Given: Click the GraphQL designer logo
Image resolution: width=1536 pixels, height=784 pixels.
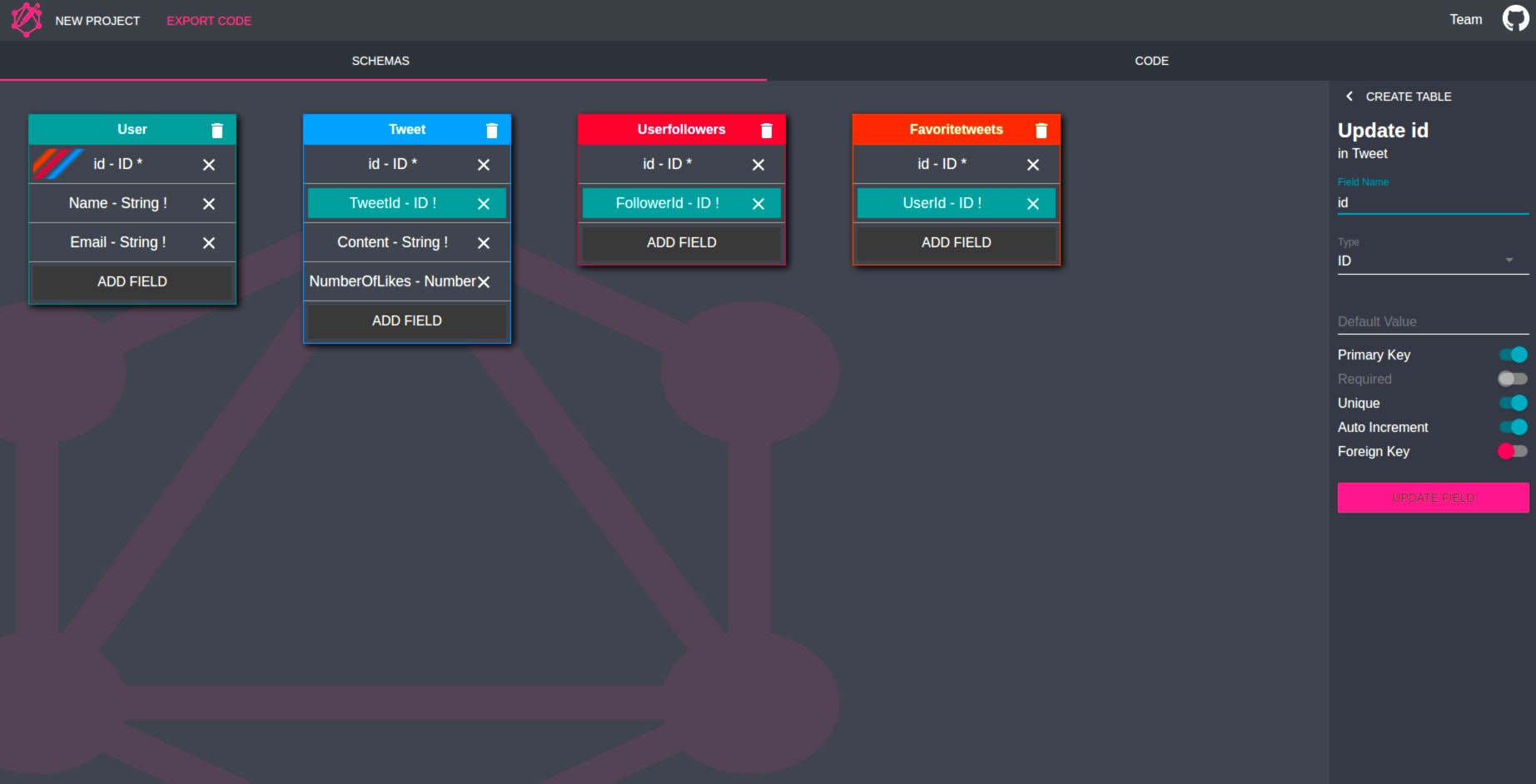Looking at the screenshot, I should [26, 18].
